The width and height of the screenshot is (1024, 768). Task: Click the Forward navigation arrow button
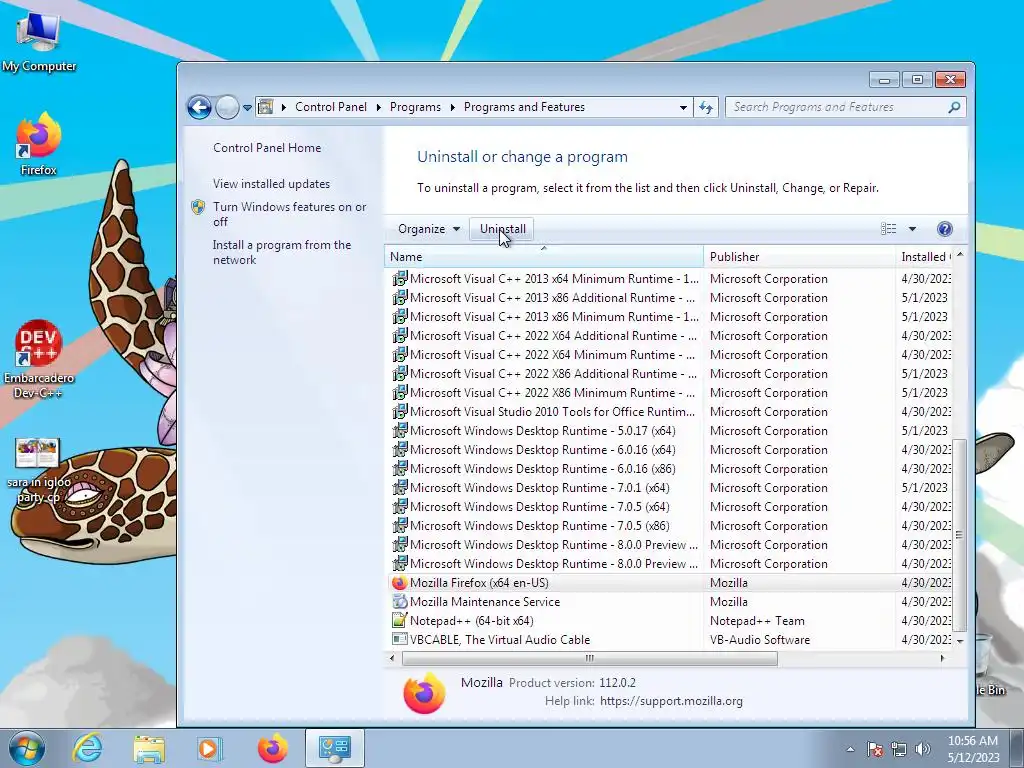pyautogui.click(x=227, y=107)
